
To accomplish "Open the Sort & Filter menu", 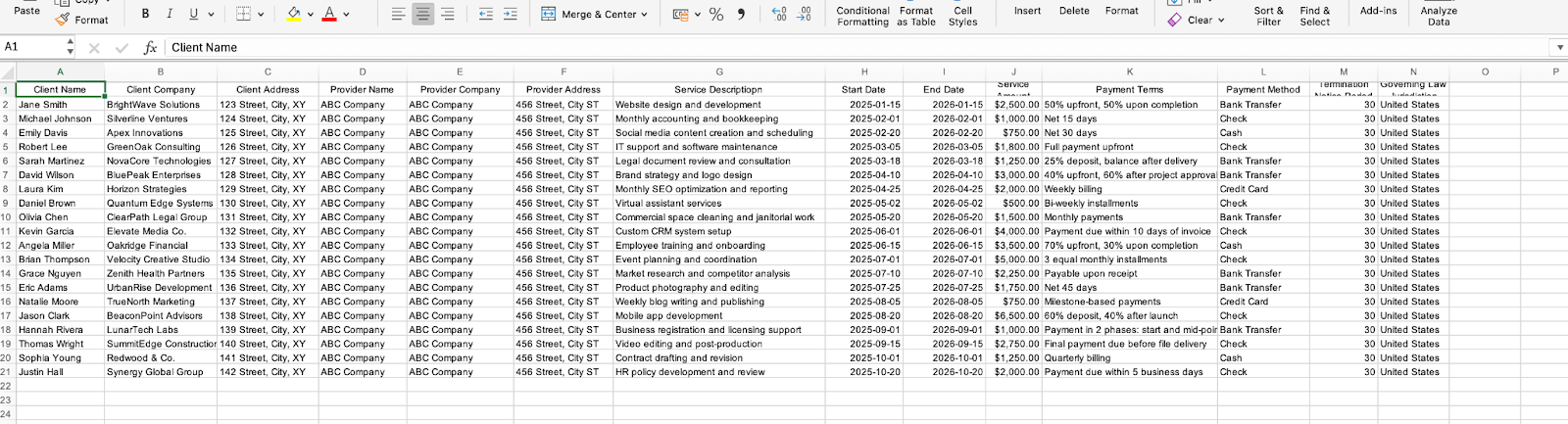I will tap(1268, 16).
